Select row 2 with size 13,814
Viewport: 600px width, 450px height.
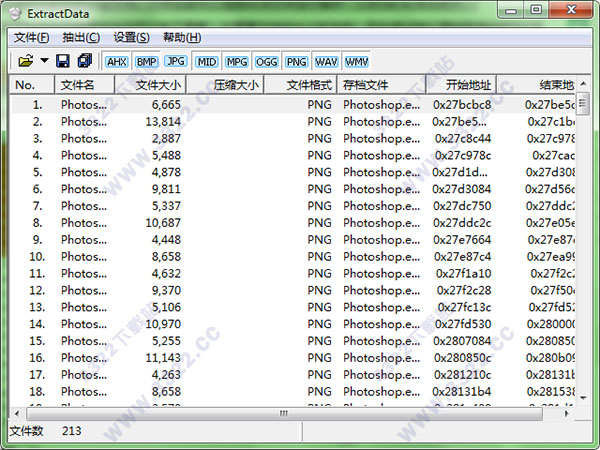tap(293, 121)
